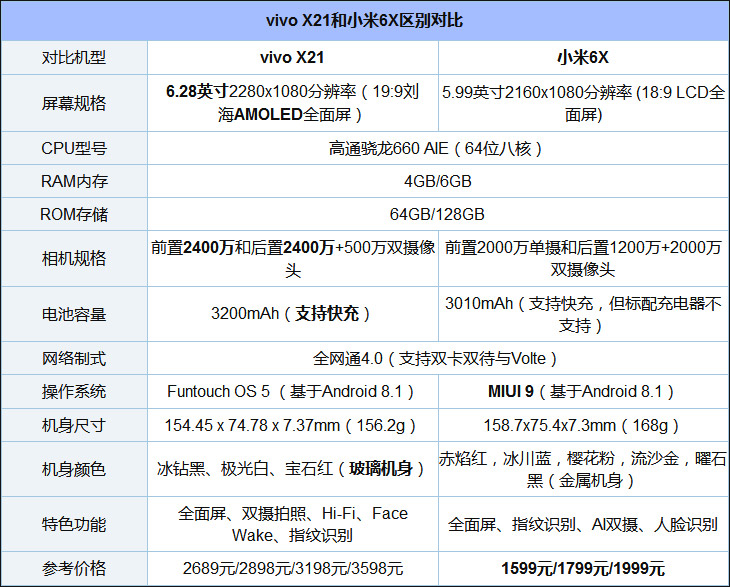Click the '全面屏、指纹识别、AI双摄、人脸识别' cell
Viewport: 730px width, 587px height.
[x=583, y=525]
